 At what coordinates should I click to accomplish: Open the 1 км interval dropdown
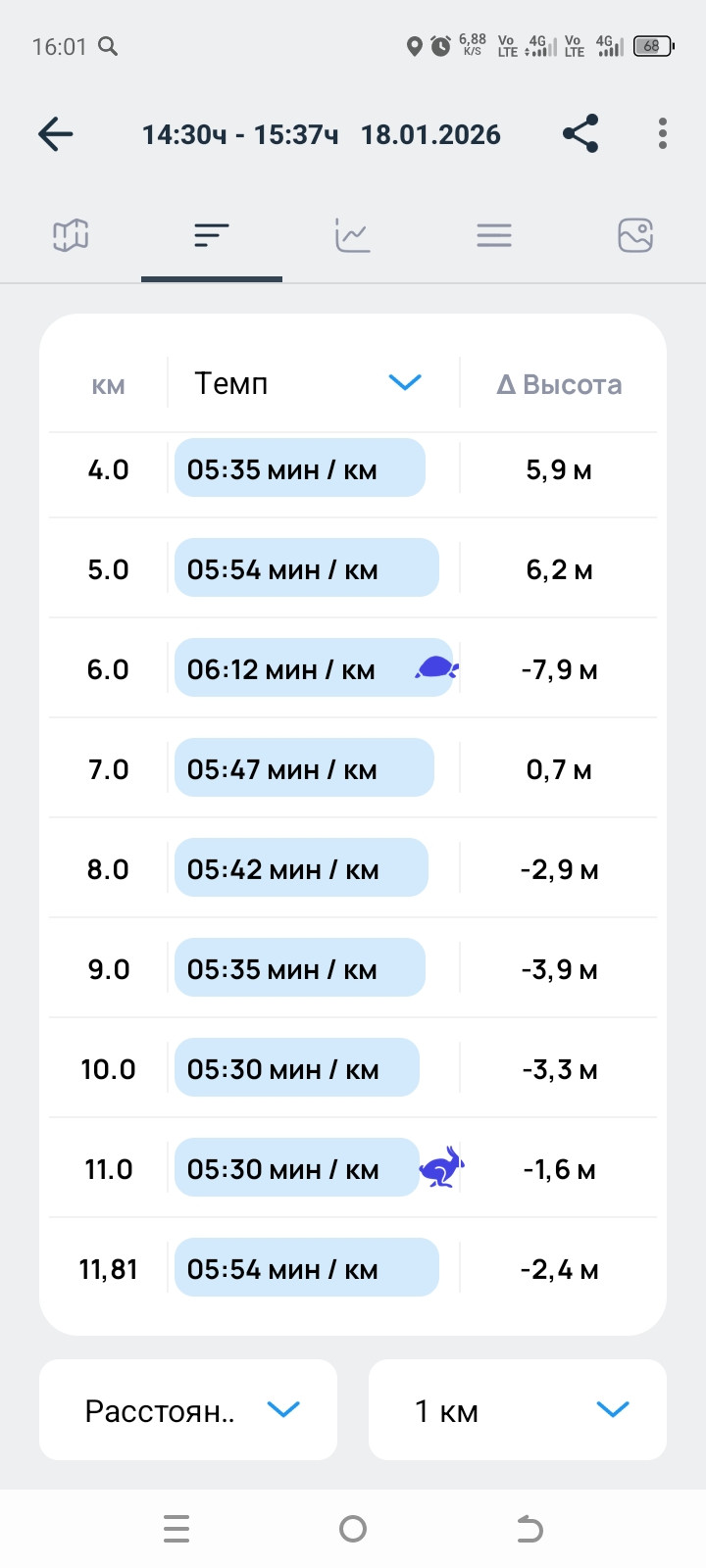click(518, 1409)
